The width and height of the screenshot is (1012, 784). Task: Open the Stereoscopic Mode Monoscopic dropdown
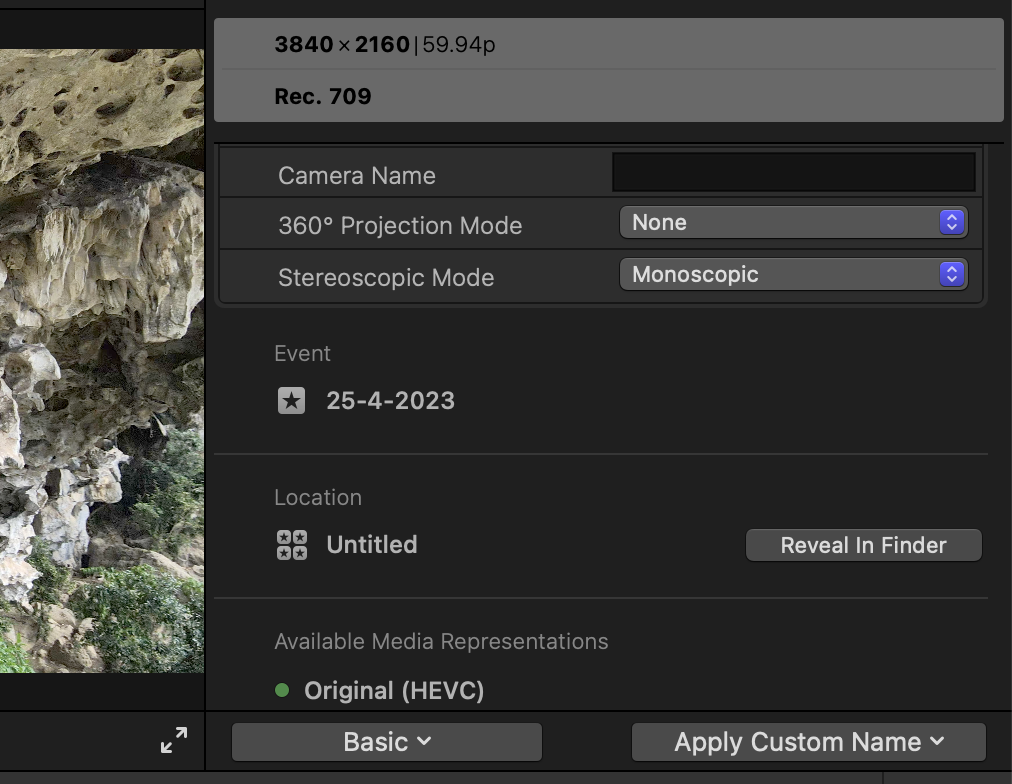point(793,274)
